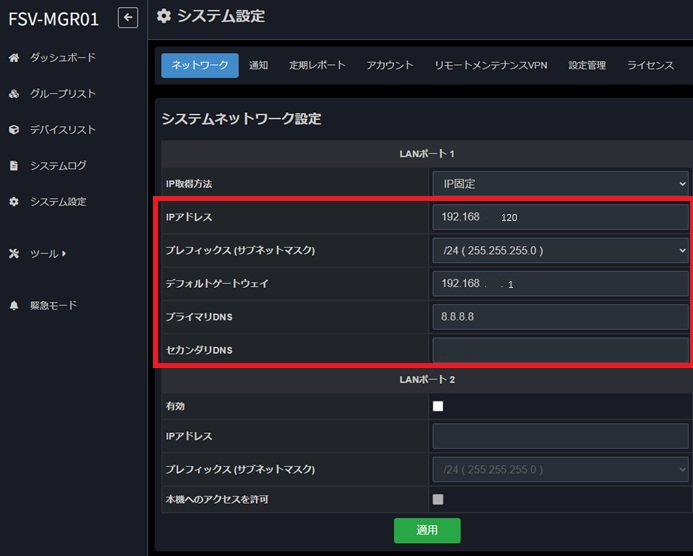Click the LANポート1 section header
This screenshot has width=693, height=556.
(x=427, y=154)
